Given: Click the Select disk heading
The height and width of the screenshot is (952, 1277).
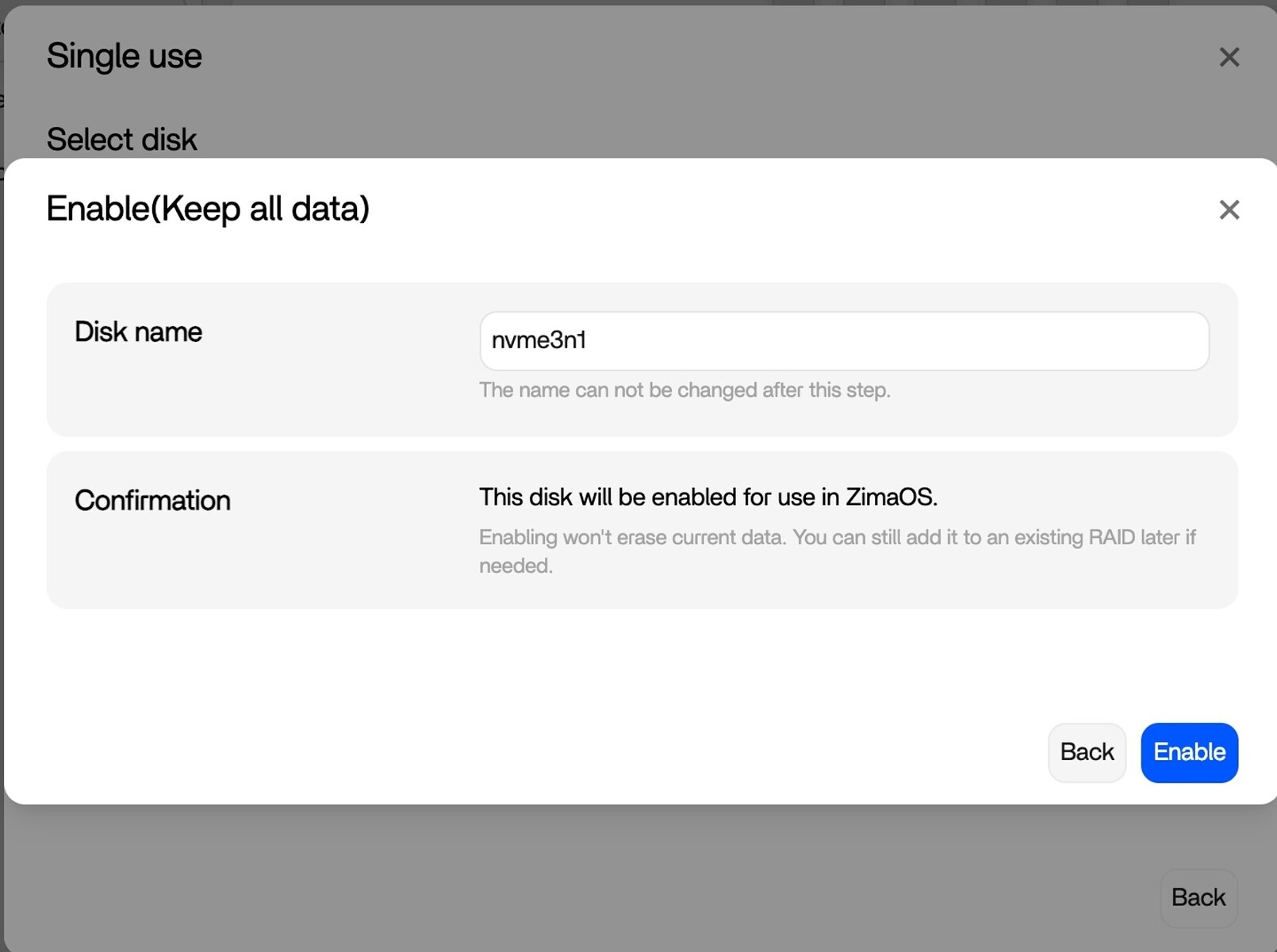Looking at the screenshot, I should (121, 140).
